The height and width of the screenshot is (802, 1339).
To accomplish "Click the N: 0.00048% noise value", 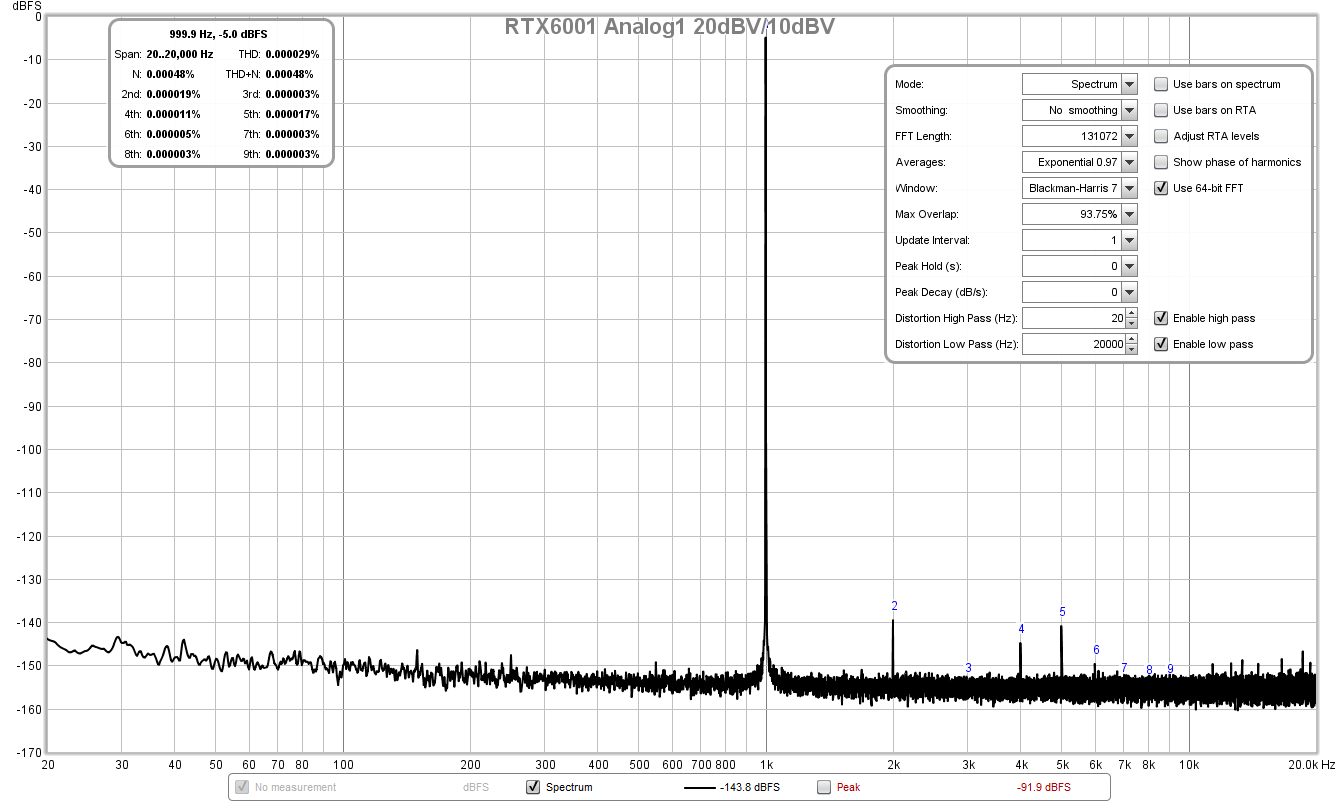I will 170,74.
